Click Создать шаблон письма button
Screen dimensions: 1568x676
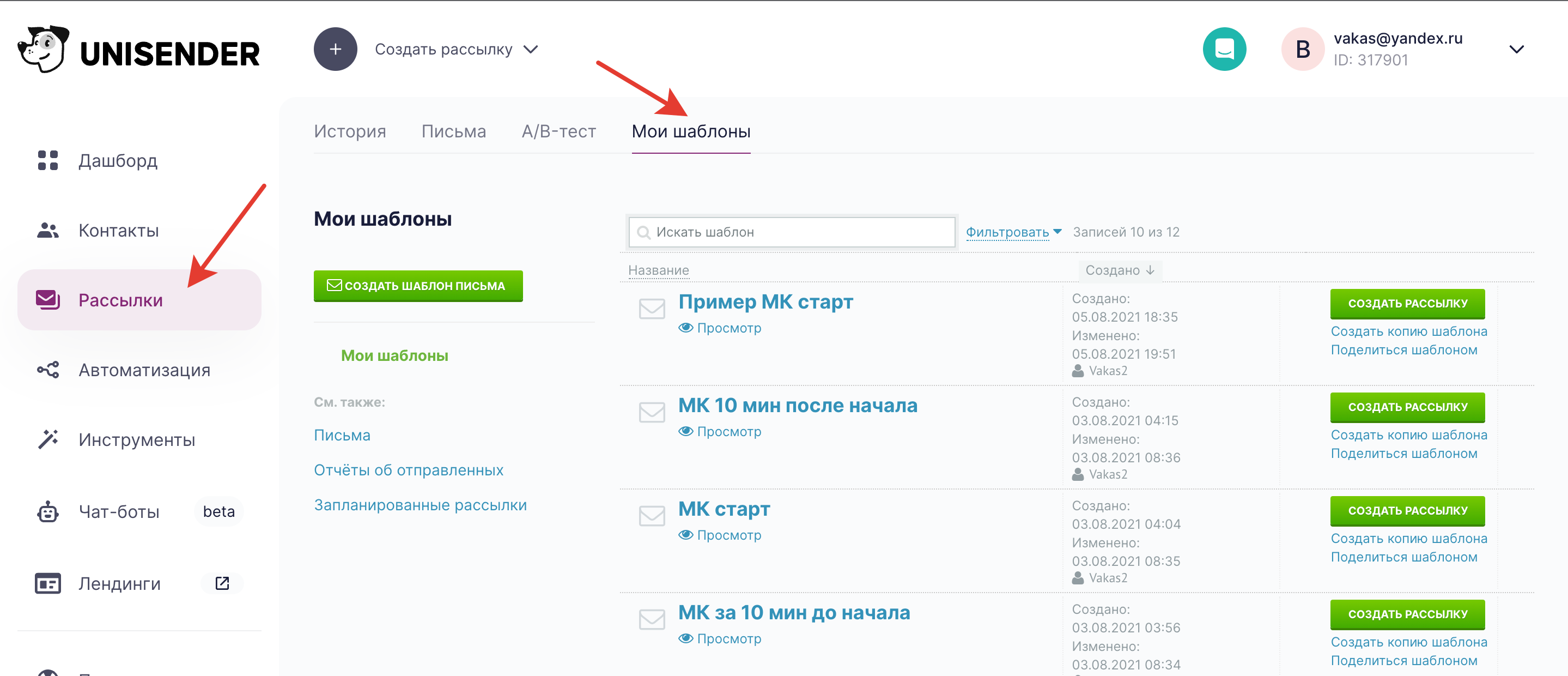[417, 286]
